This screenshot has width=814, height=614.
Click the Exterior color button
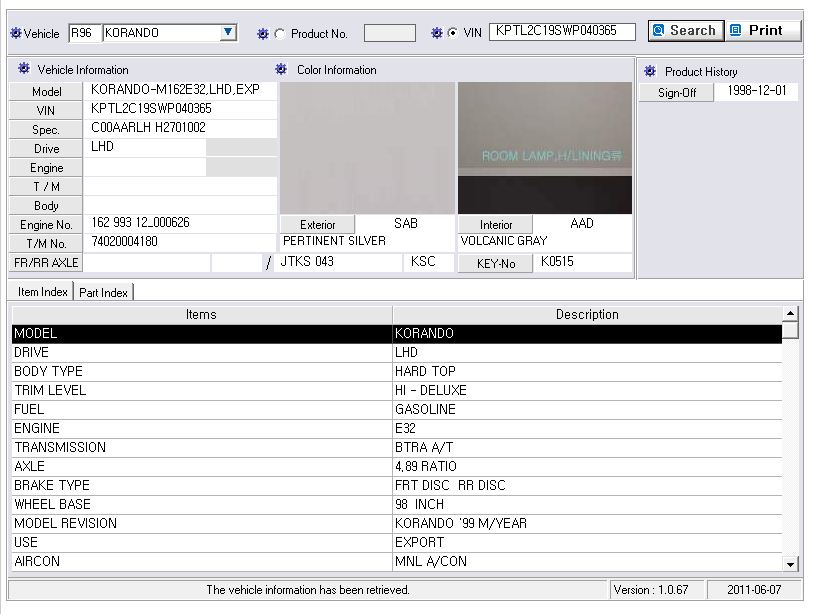[317, 225]
